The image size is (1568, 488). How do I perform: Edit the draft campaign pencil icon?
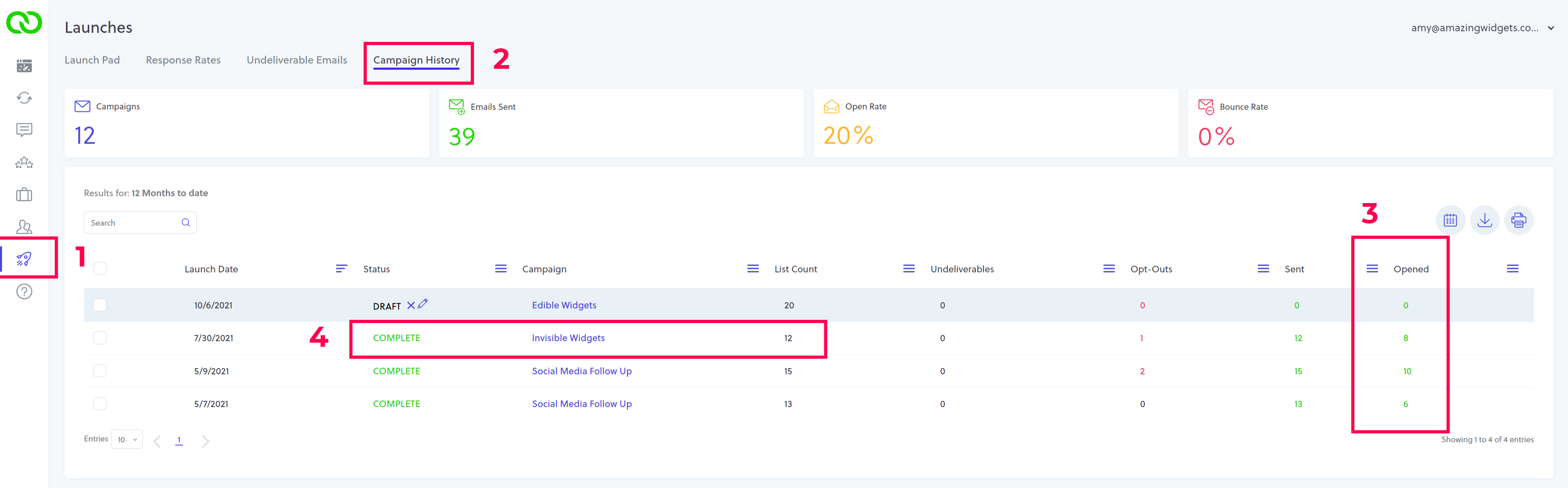[423, 304]
